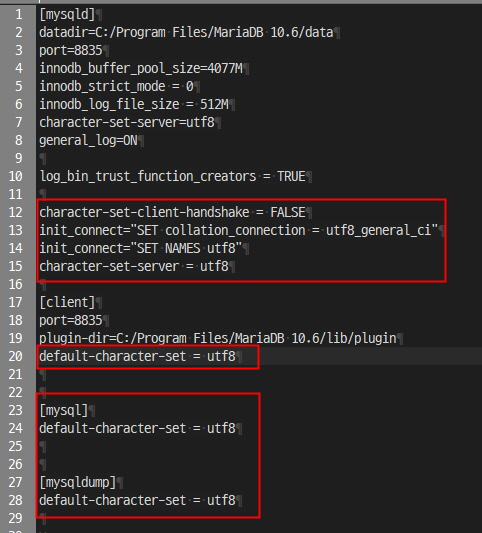Image resolution: width=482 pixels, height=533 pixels.
Task: Click the log_bin_trust_function_creators = TRUE line
Action: point(173,176)
